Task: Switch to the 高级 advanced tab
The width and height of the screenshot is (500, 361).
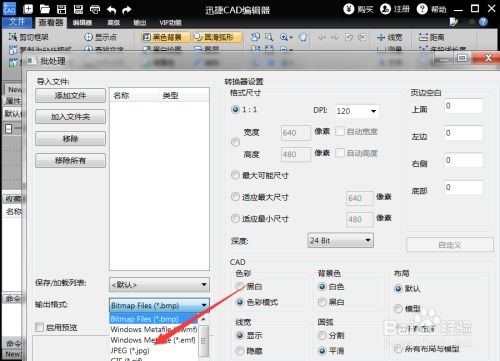Action: (113, 23)
